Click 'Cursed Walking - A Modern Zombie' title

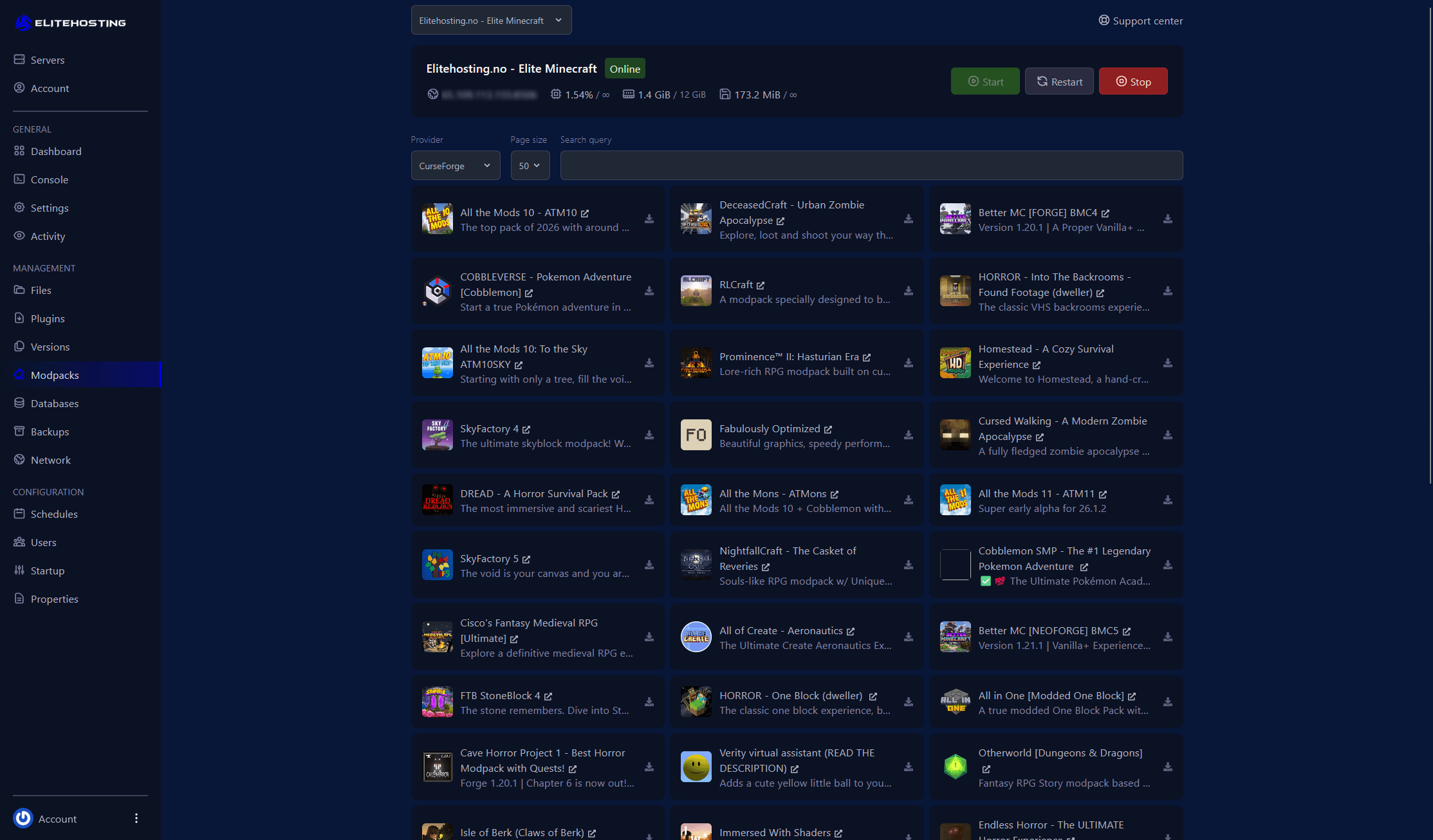[x=1063, y=428]
